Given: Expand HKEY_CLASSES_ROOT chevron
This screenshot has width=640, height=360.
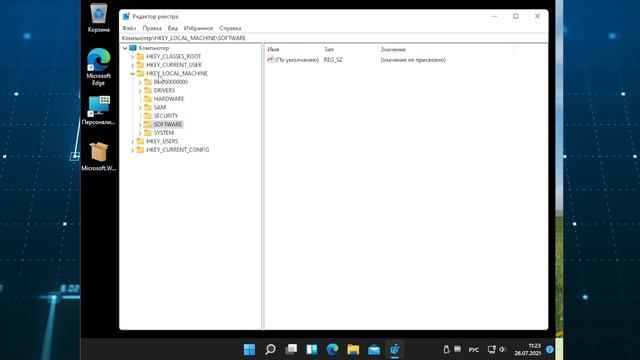Looking at the screenshot, I should pos(132,57).
